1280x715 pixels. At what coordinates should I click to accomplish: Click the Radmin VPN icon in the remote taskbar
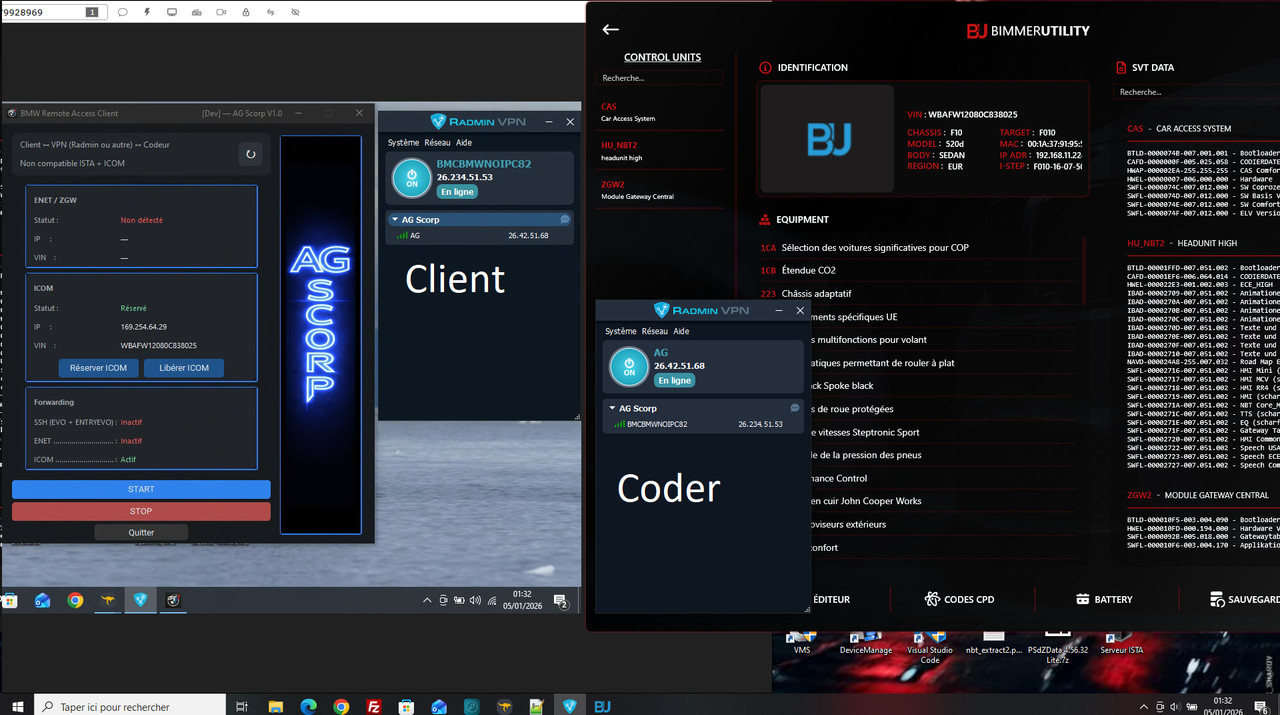pos(140,600)
